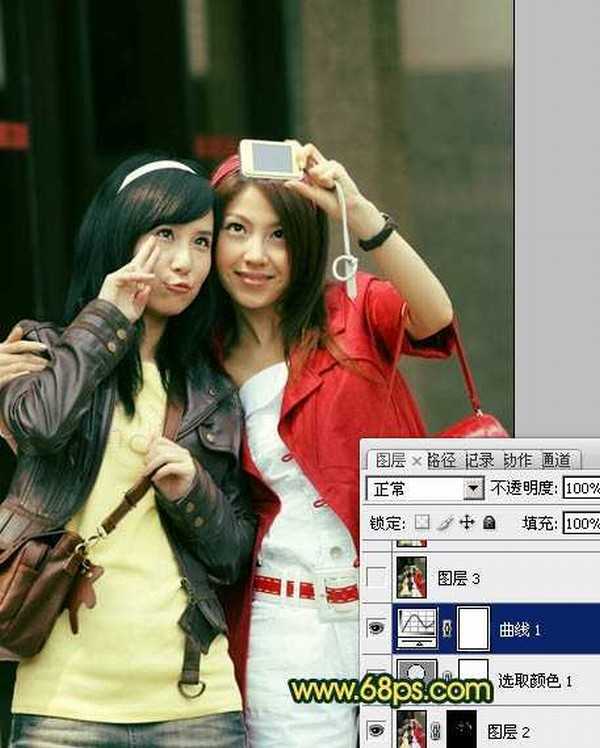Toggle lock image pixels brush icon

point(445,523)
